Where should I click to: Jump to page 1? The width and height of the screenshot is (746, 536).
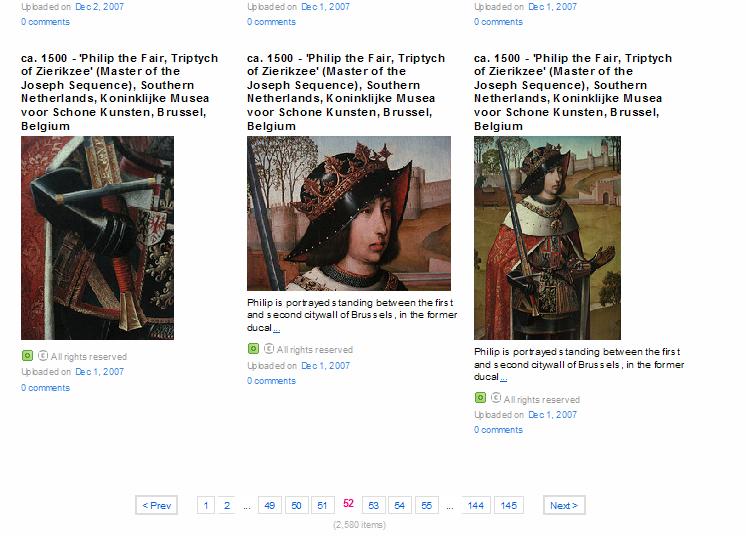click(x=206, y=505)
